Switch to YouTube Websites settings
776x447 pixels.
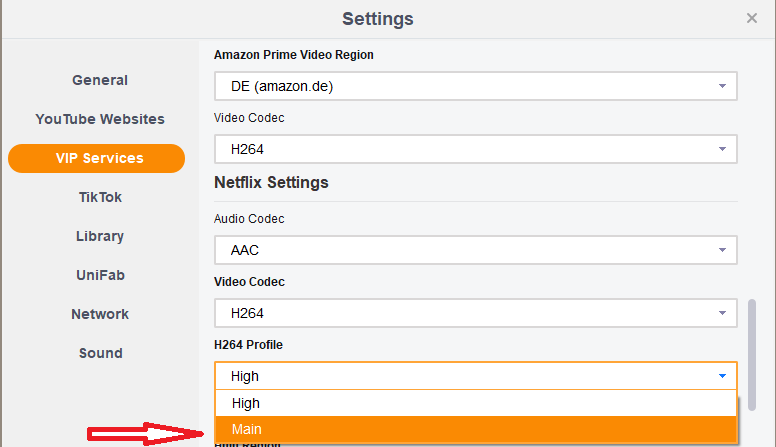pos(100,119)
